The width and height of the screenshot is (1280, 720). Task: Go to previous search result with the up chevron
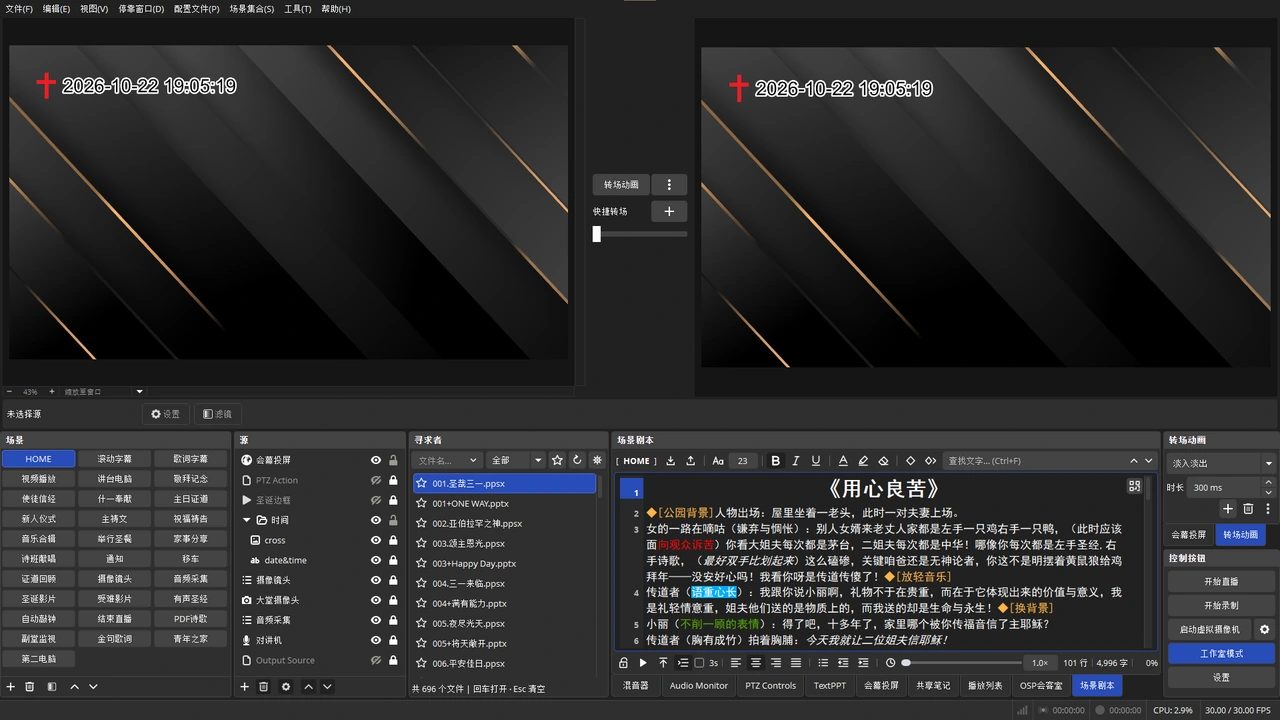coord(1134,461)
